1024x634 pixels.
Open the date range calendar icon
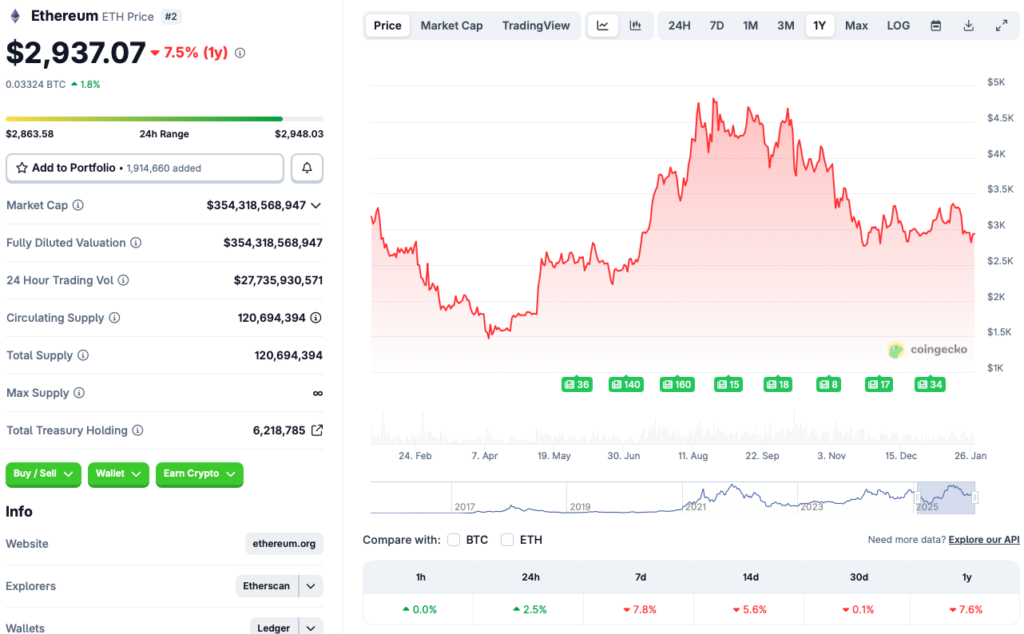[935, 25]
